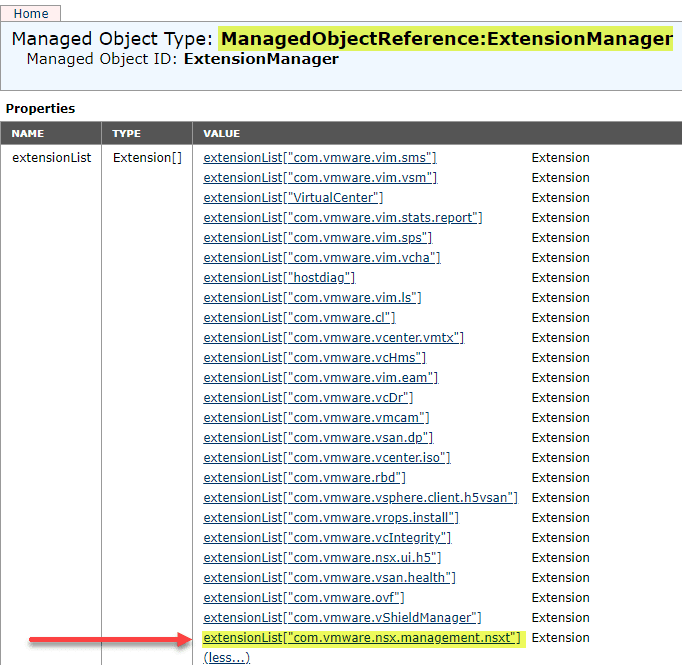This screenshot has width=682, height=665.
Task: Click the Properties section heading
Action: [40, 108]
